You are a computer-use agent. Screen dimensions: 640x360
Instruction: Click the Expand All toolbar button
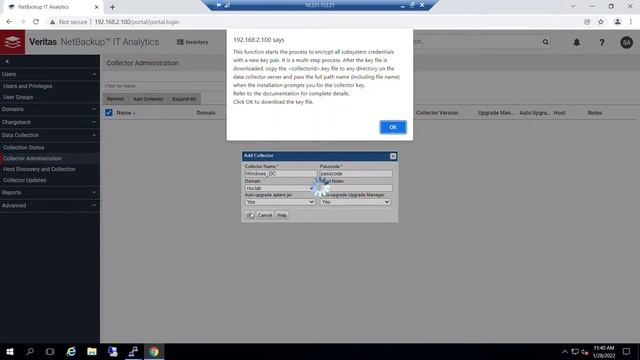[184, 99]
